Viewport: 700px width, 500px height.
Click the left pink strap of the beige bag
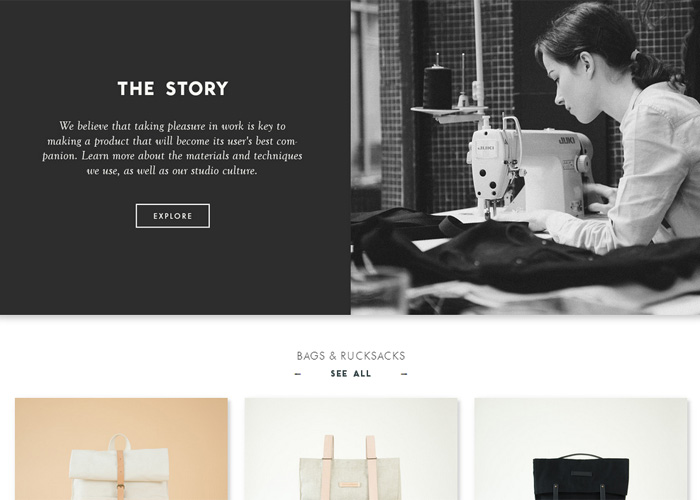(329, 467)
